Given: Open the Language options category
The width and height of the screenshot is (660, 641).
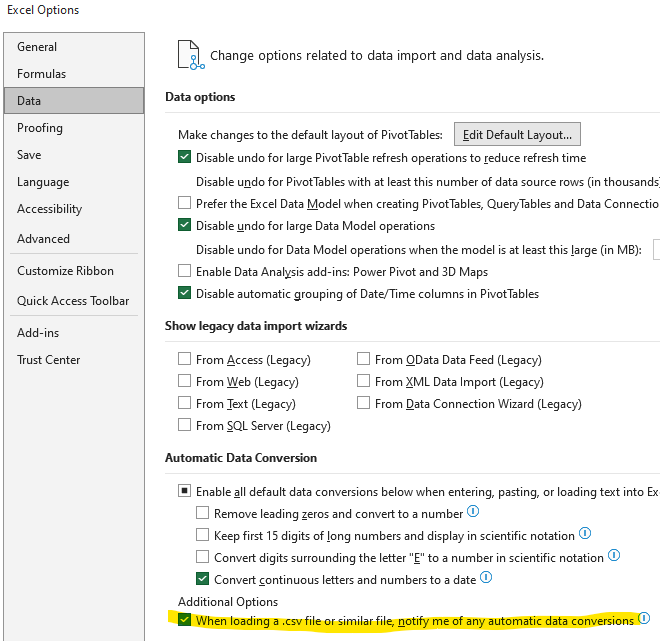Looking at the screenshot, I should click(x=74, y=182).
